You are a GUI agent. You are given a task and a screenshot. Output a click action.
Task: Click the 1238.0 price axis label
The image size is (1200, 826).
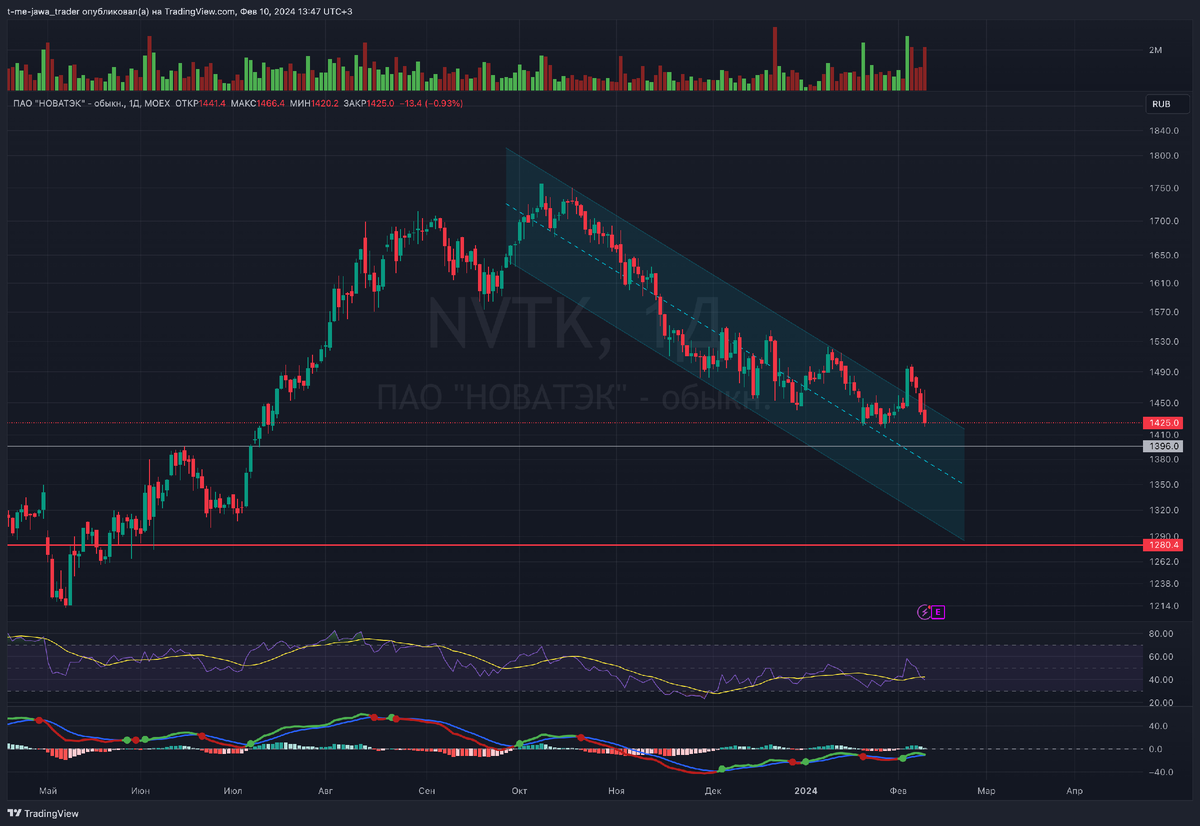pos(1165,584)
